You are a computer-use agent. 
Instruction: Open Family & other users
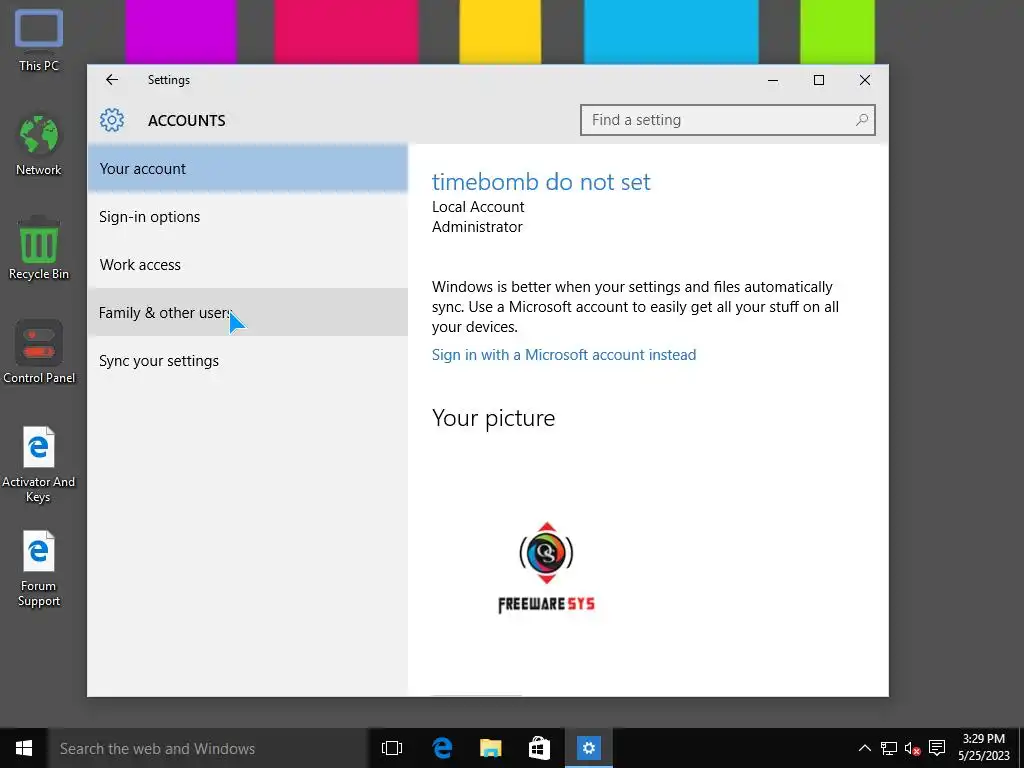(248, 312)
